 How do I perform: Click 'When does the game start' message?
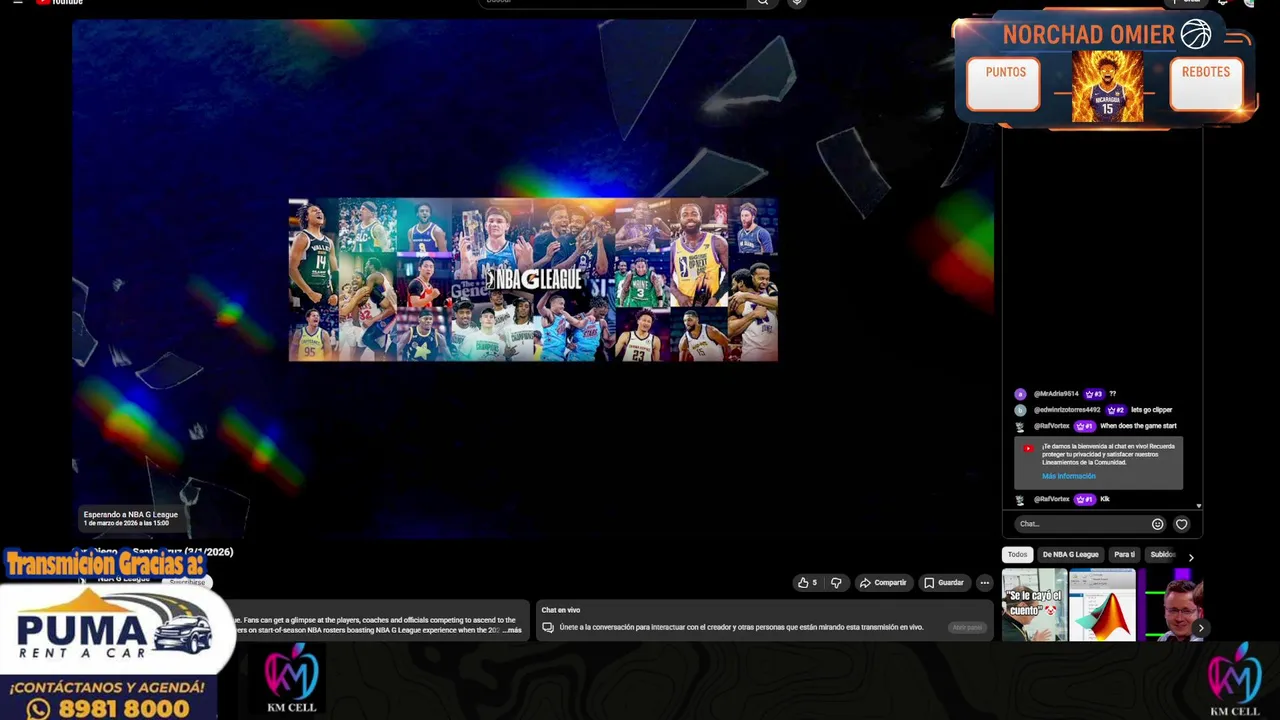point(1138,426)
